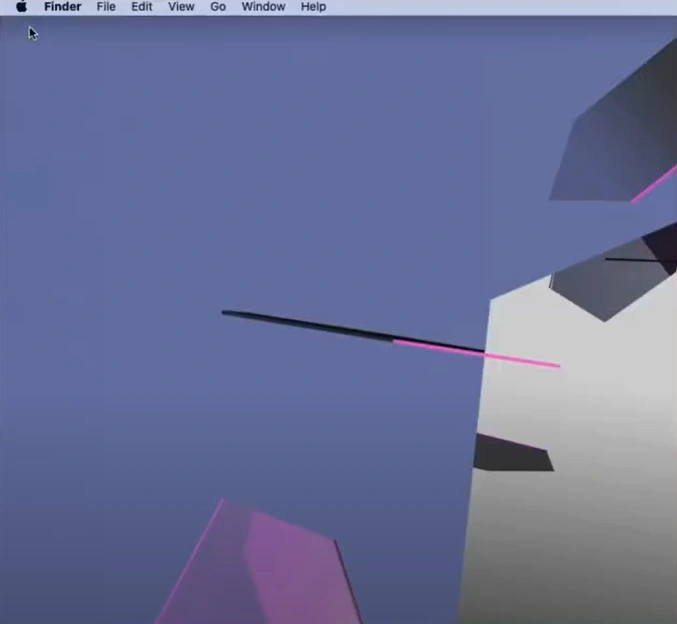677x624 pixels.
Task: Open the File menu
Action: (x=106, y=7)
